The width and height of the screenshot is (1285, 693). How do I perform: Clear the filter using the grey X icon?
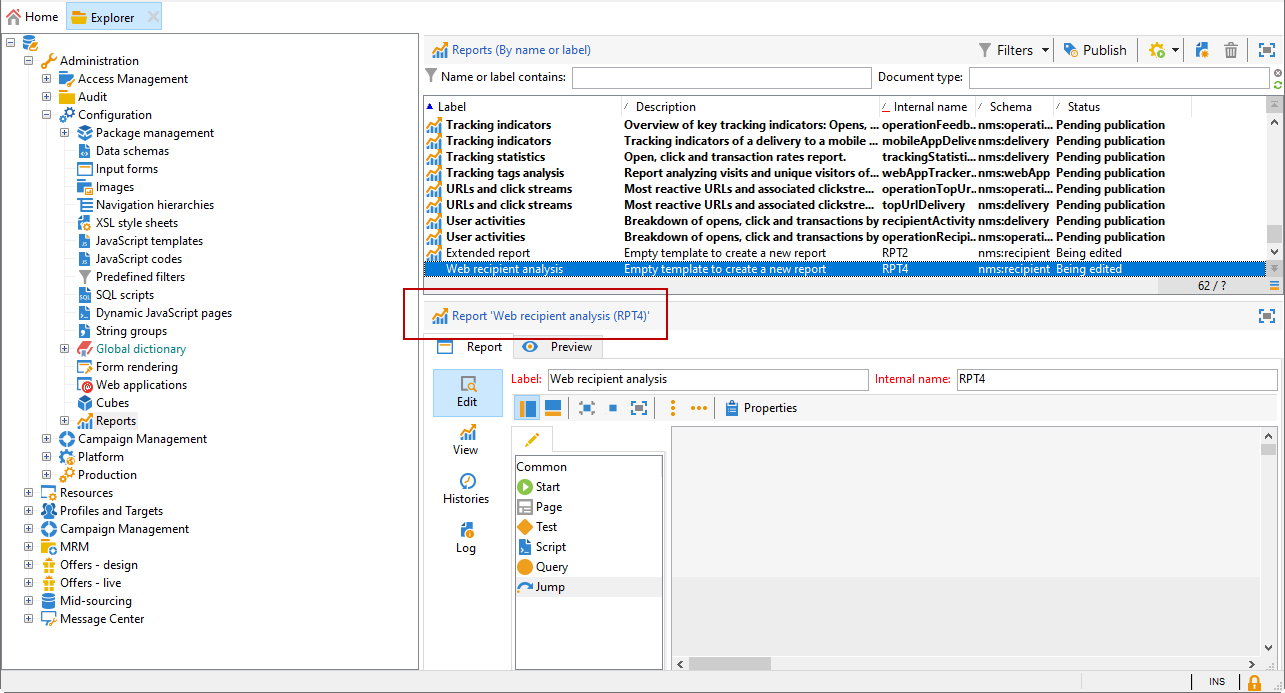click(x=1278, y=73)
